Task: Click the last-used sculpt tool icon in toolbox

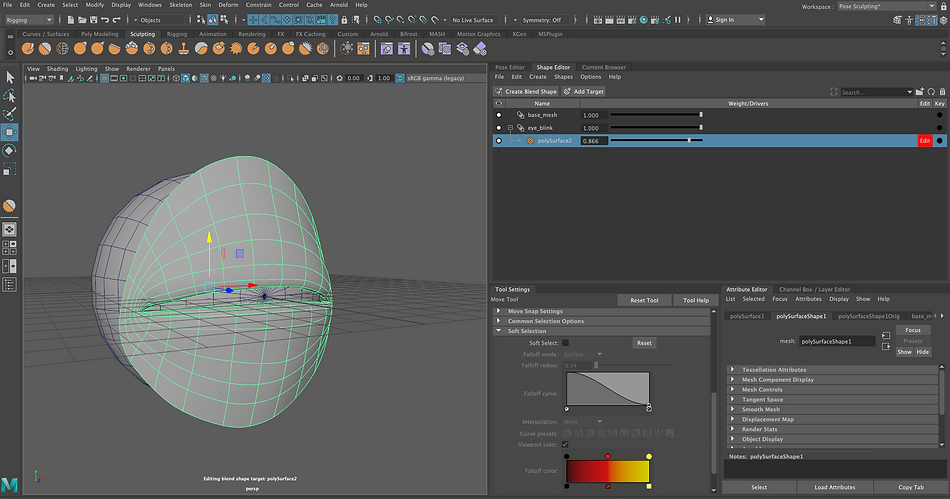Action: tap(9, 207)
